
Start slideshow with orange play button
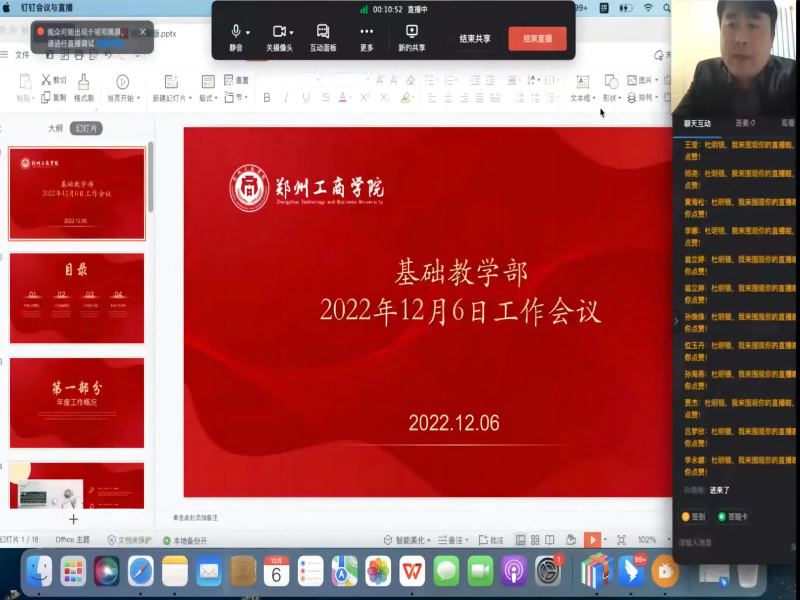point(592,540)
